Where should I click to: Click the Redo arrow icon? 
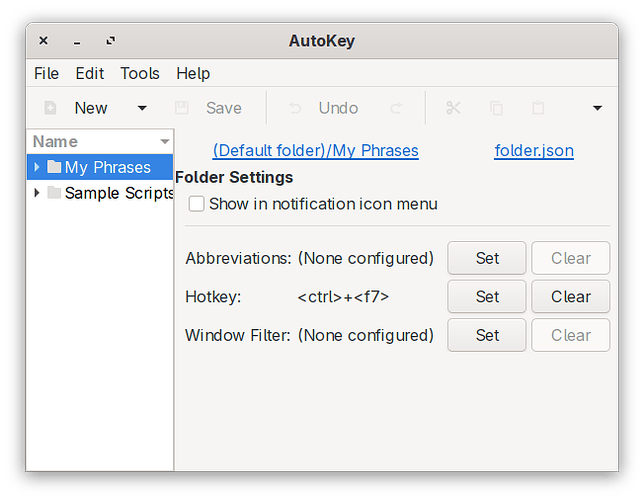tap(396, 108)
